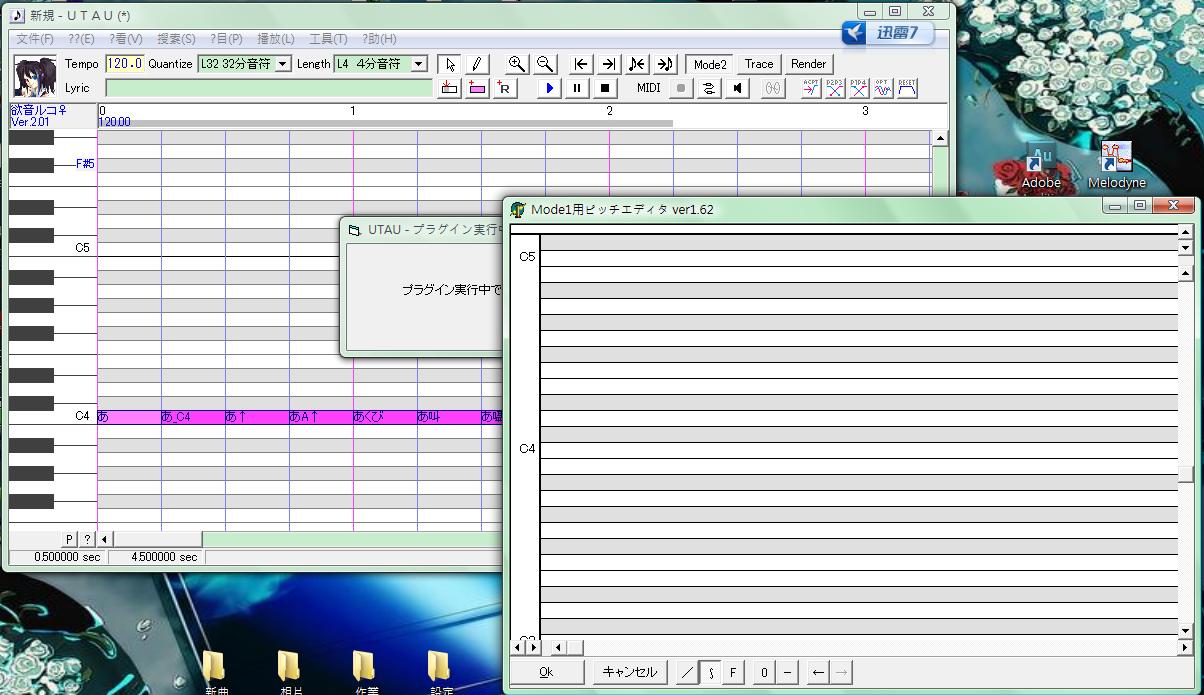Open the Adobe Audition desktop shortcut
1204x695 pixels.
point(1041,165)
